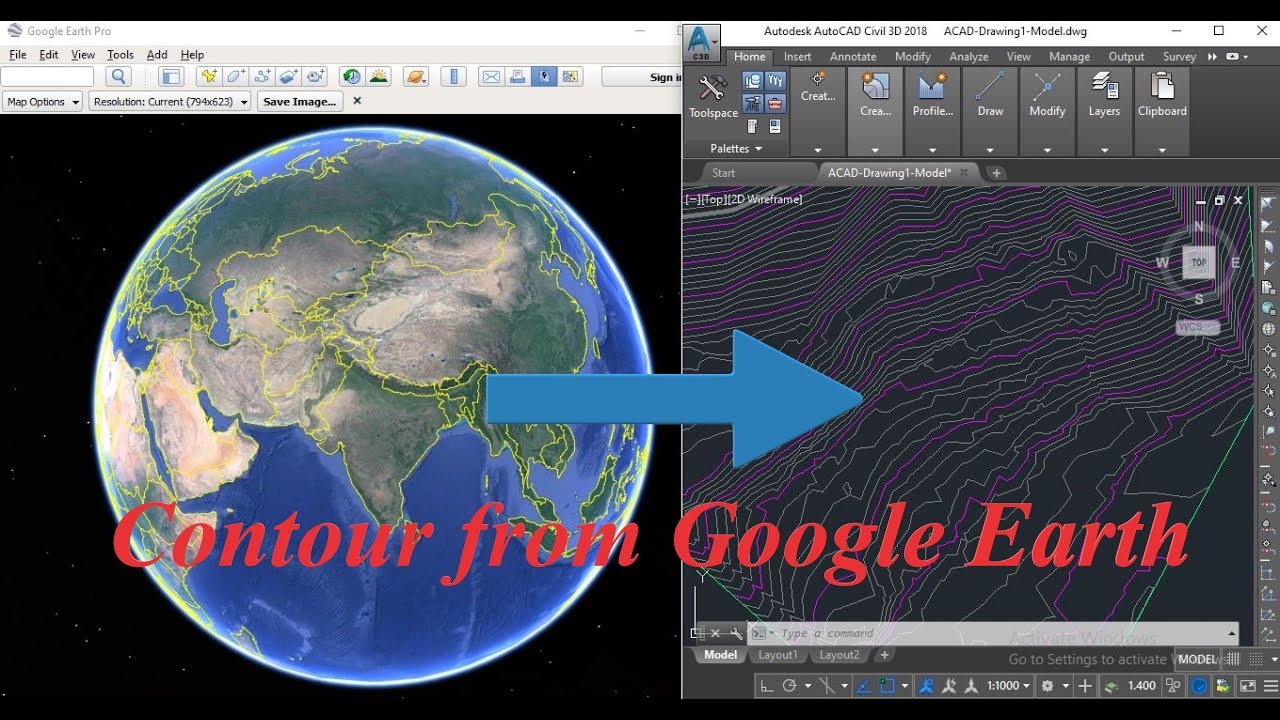This screenshot has height=720, width=1280.
Task: Add a placemark in Google Earth
Action: [x=208, y=76]
